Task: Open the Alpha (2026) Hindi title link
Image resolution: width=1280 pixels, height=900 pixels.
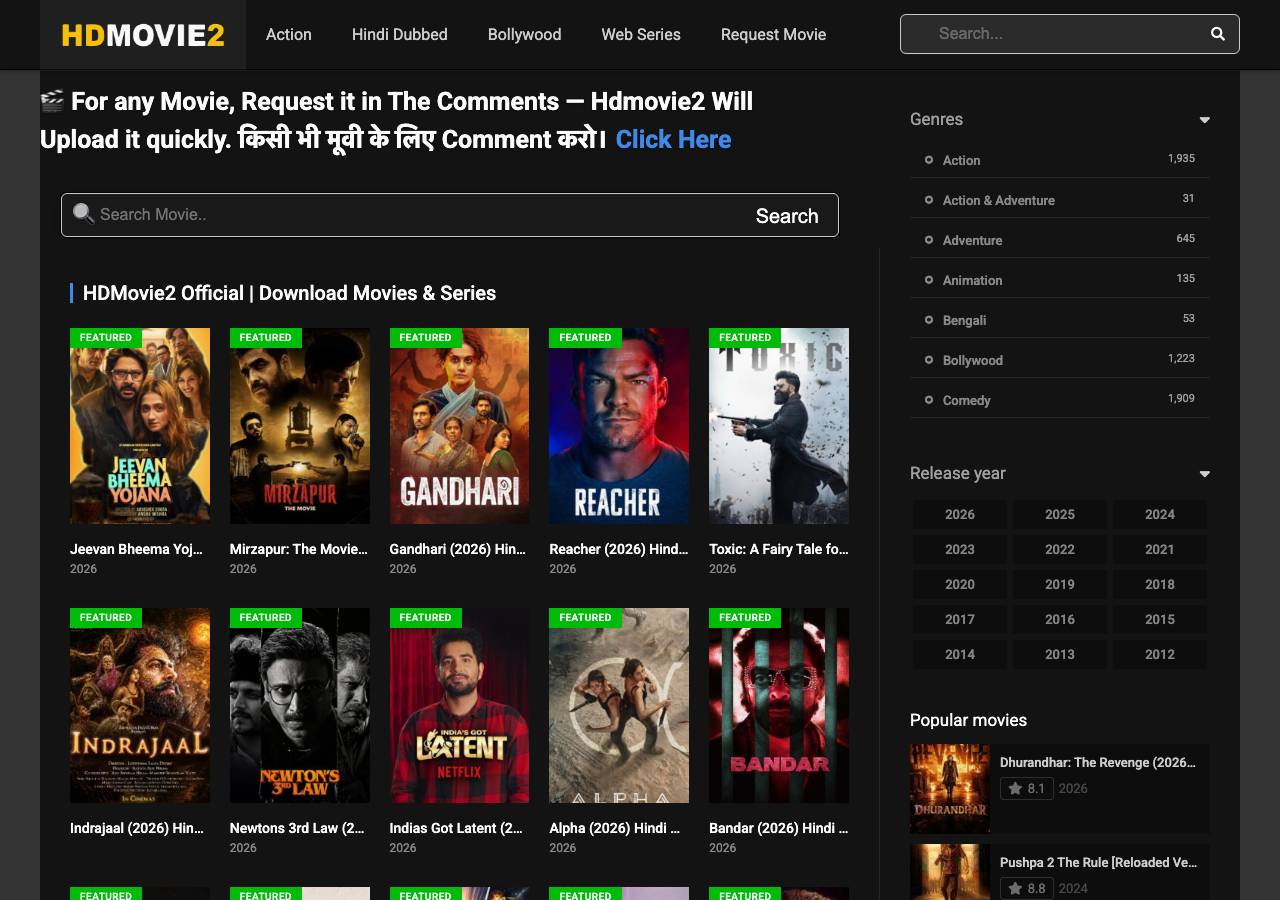Action: pyautogui.click(x=615, y=828)
